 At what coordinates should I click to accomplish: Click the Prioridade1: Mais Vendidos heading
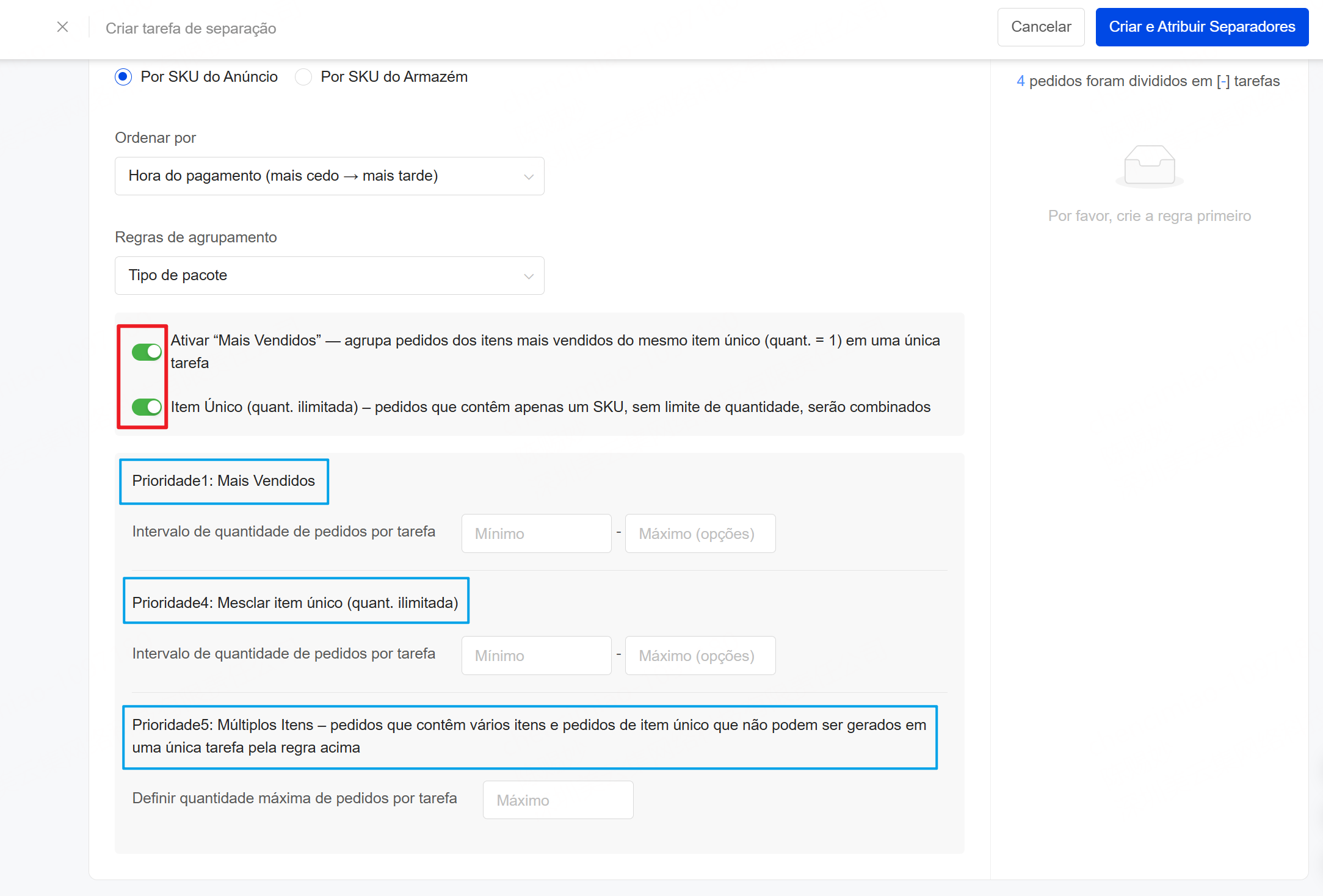coord(223,481)
